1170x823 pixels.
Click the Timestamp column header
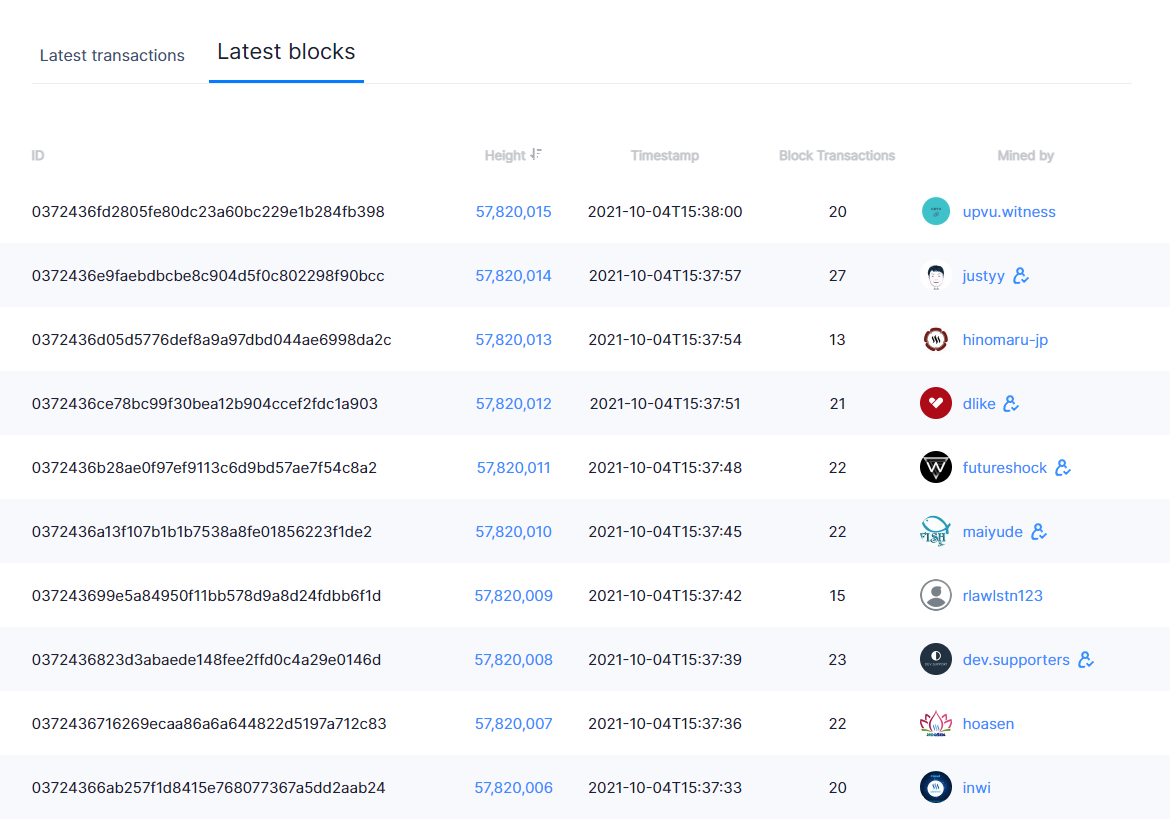665,155
